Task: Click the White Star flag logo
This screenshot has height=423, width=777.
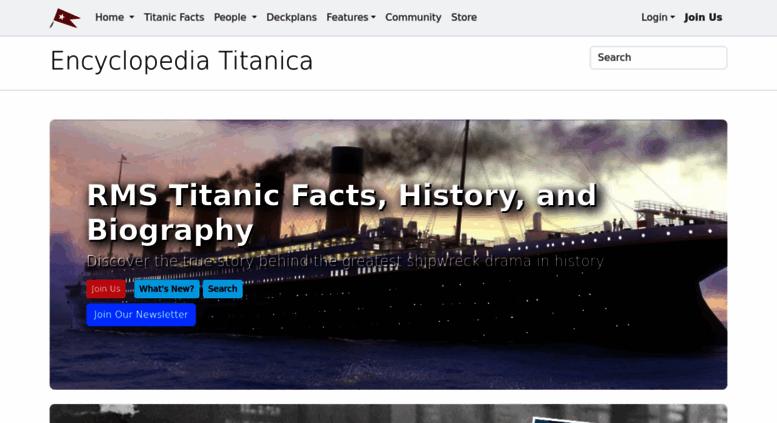Action: pyautogui.click(x=65, y=18)
